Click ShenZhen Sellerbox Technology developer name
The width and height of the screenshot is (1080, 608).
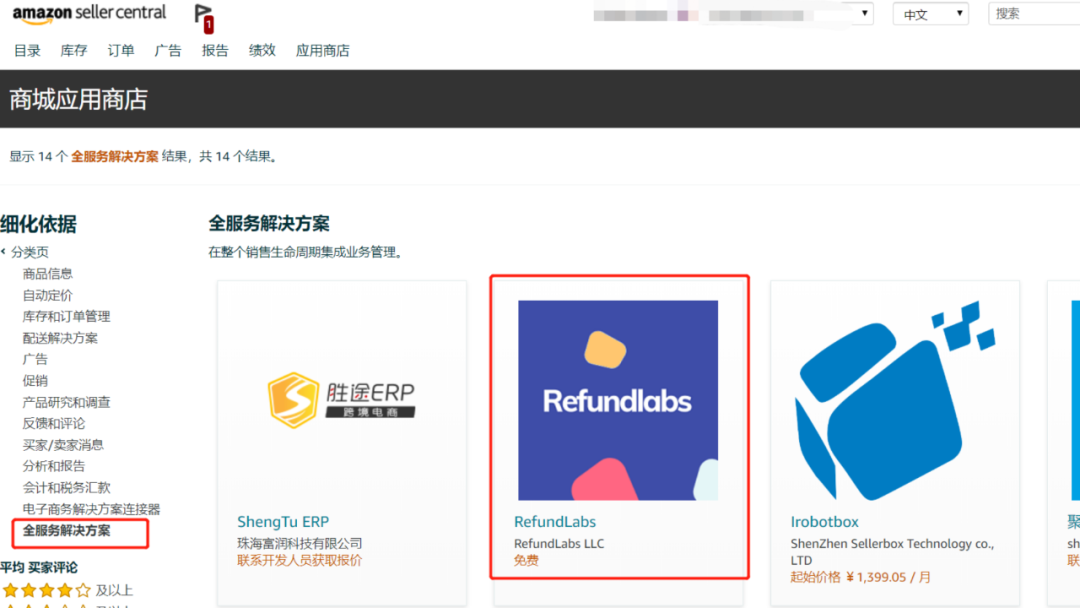click(x=892, y=552)
